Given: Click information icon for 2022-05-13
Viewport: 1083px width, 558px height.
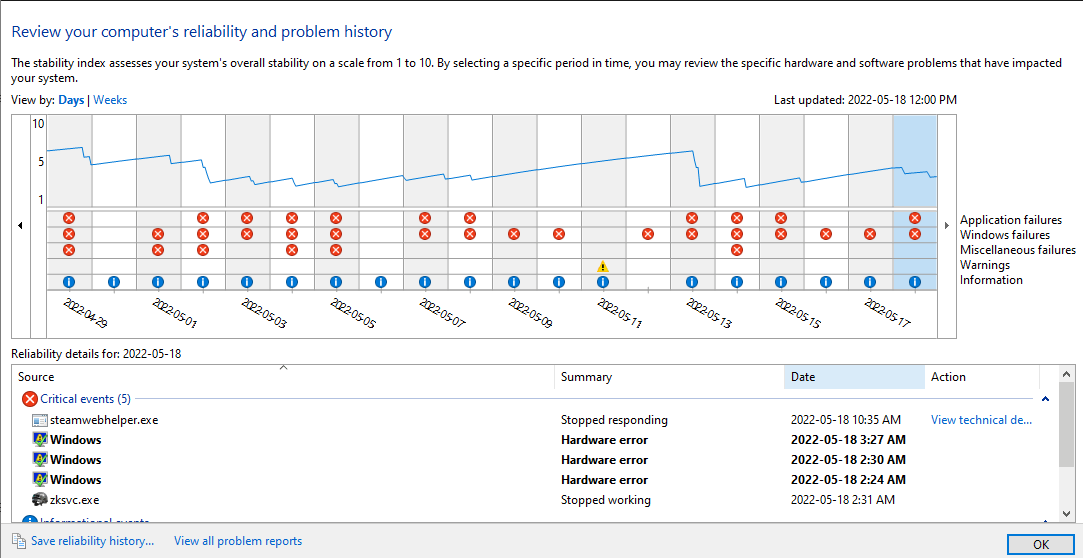Looking at the screenshot, I should (x=692, y=282).
